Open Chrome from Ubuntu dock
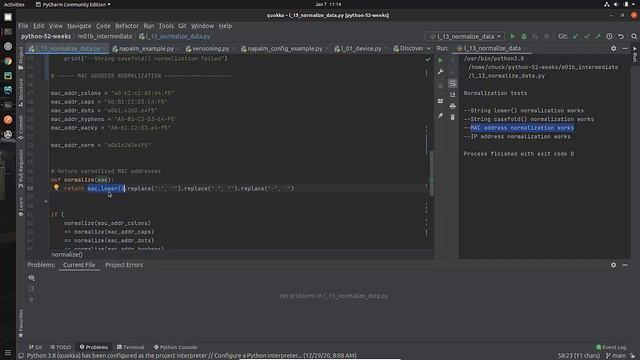Screen dimensions: 640x360 8,61
